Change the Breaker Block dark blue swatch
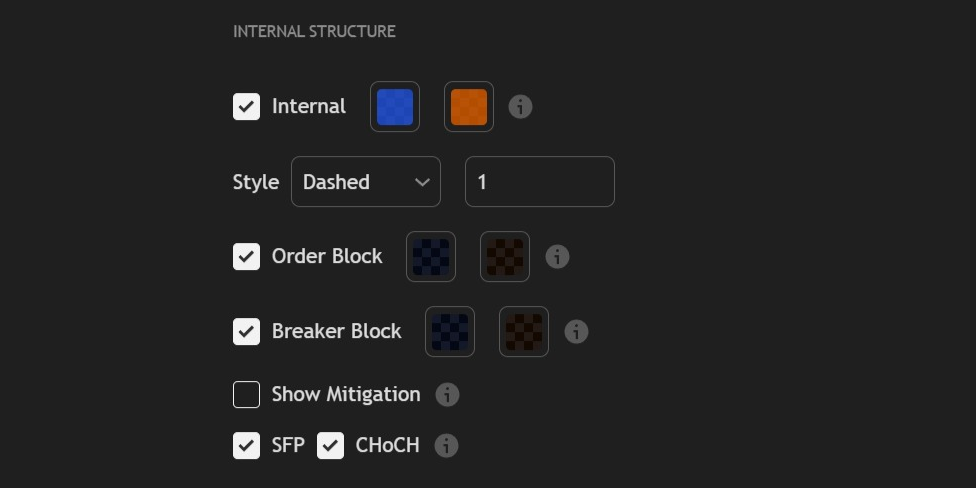The width and height of the screenshot is (976, 488). click(x=450, y=332)
